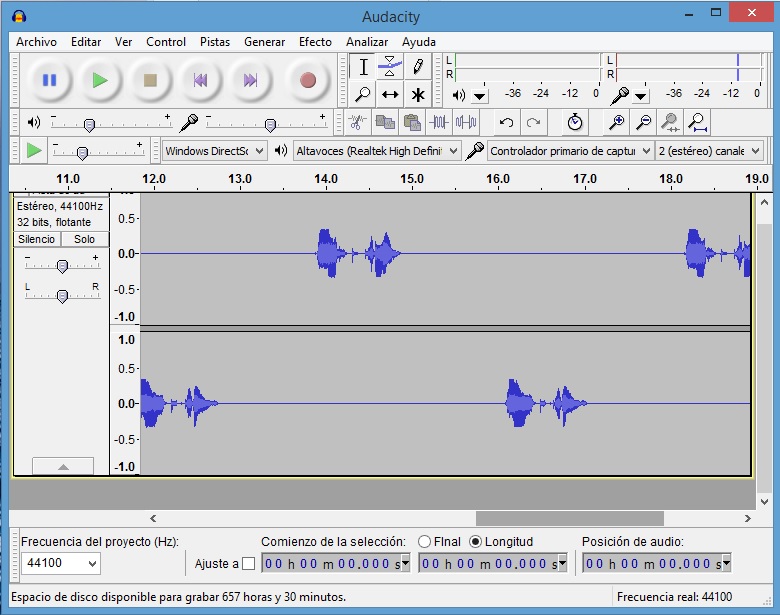Skip to start of project
780x615 pixels.
tap(200, 80)
